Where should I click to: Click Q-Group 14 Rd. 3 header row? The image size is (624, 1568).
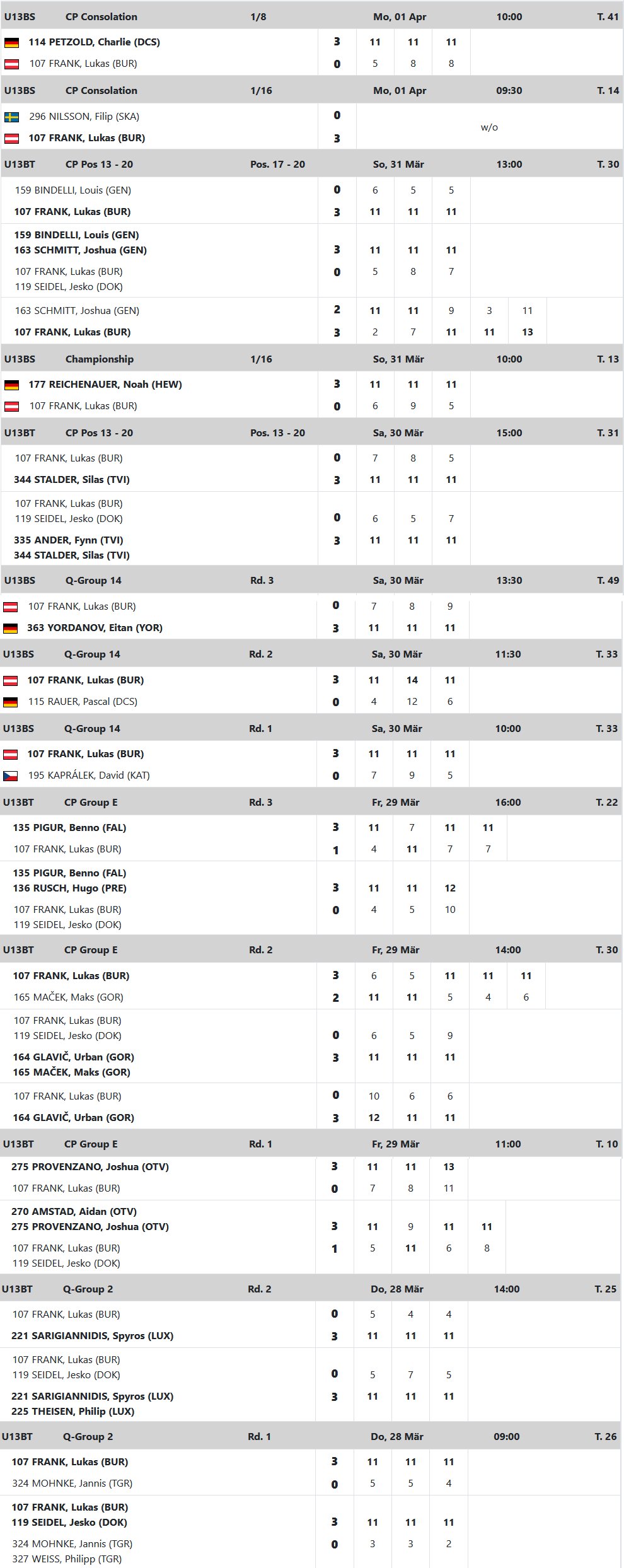pyautogui.click(x=312, y=581)
